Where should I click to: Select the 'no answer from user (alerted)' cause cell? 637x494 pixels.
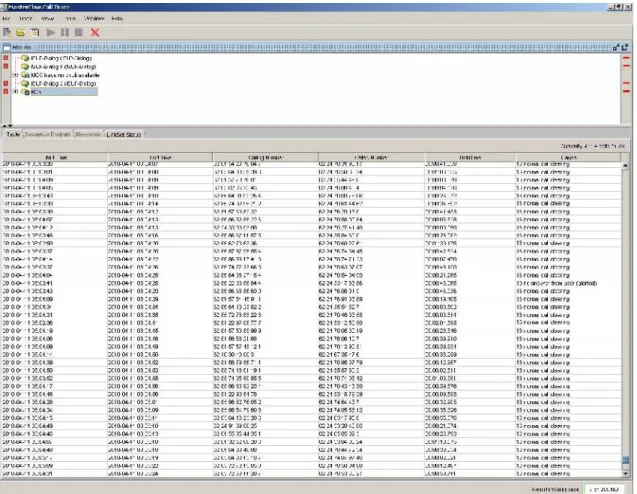[x=568, y=283]
